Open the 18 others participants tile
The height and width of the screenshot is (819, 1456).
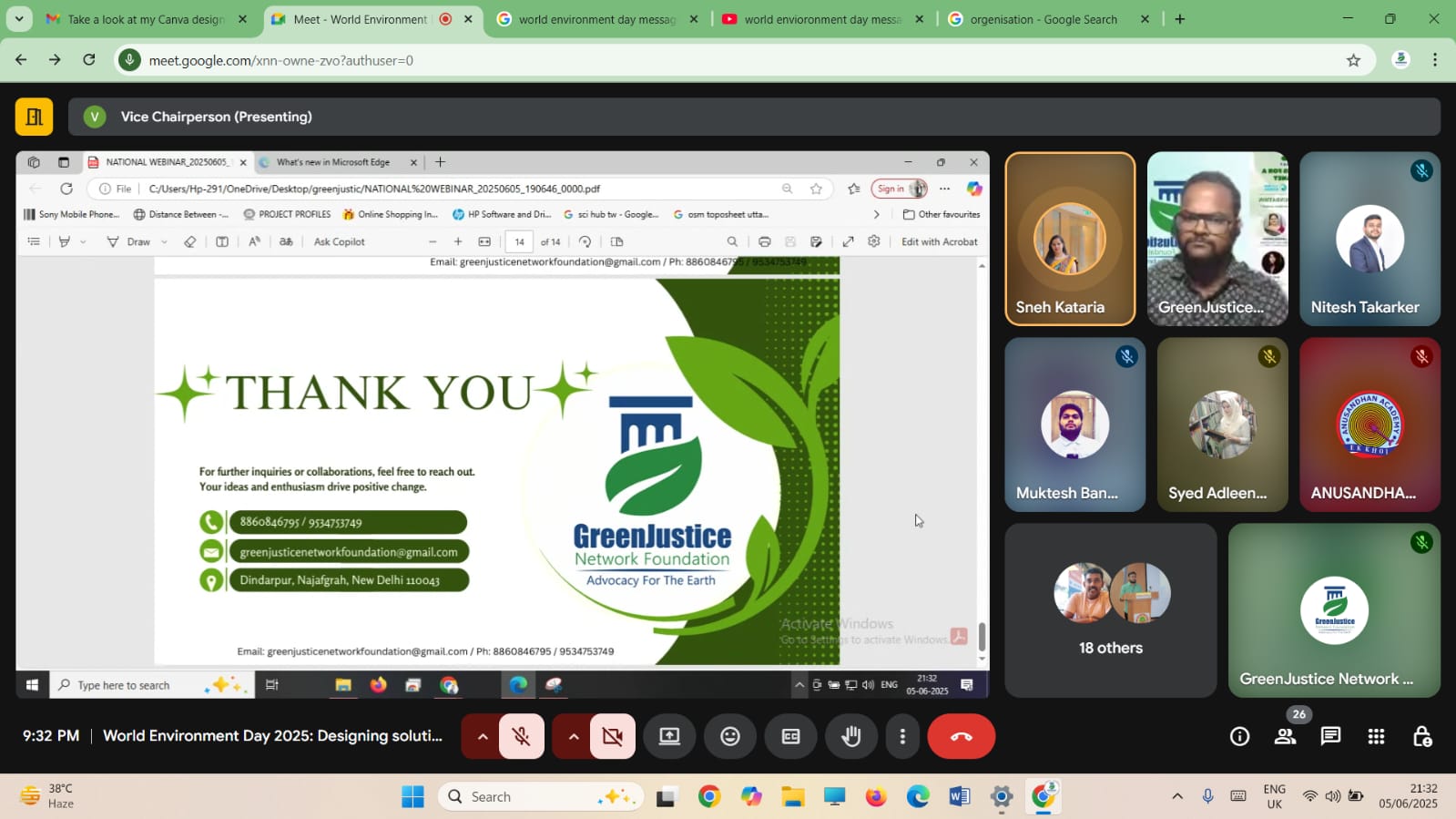coord(1110,609)
